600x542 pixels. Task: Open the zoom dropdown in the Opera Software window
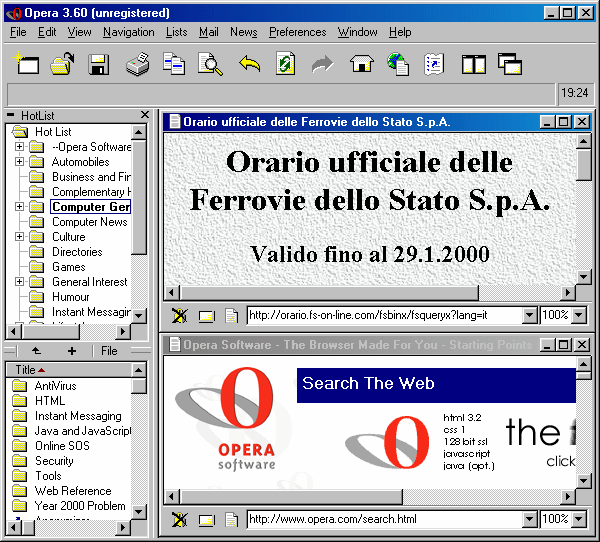577,520
